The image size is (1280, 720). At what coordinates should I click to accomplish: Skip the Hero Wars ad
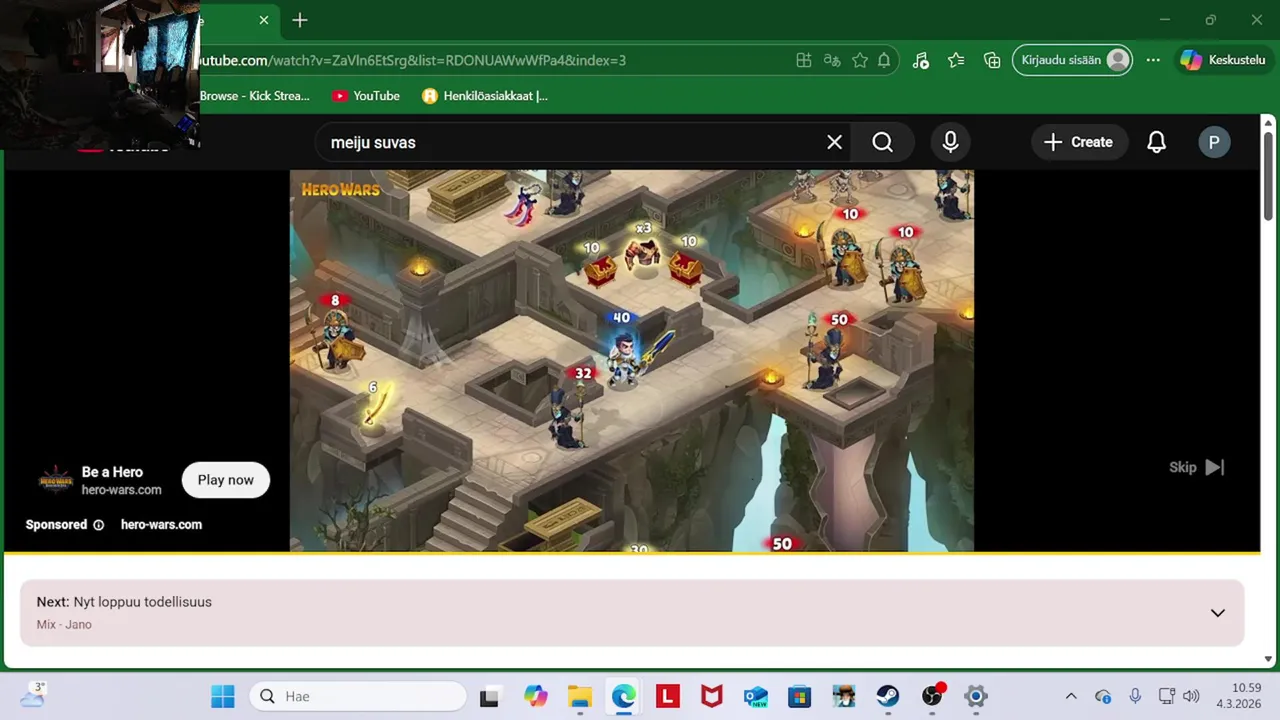1196,467
